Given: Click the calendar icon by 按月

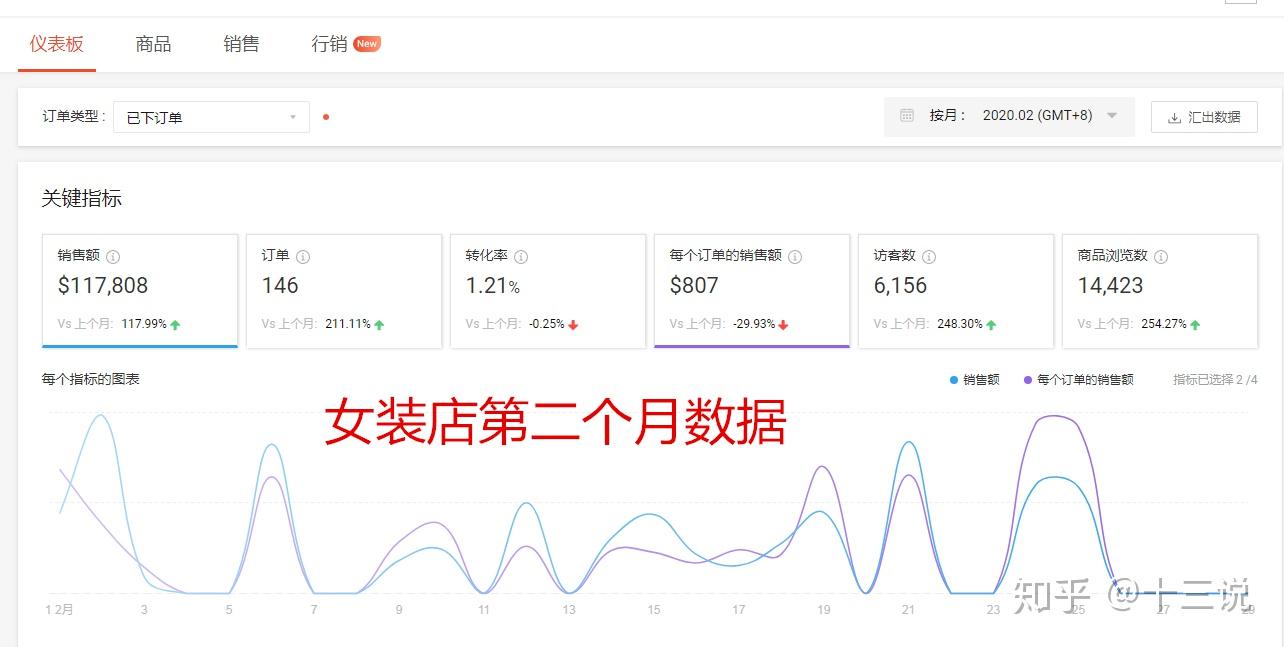Looking at the screenshot, I should [x=907, y=116].
